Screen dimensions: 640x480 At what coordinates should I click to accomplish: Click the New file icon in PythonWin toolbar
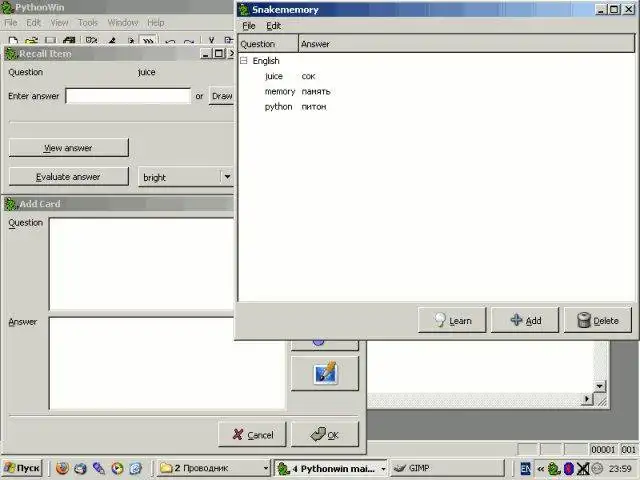13,41
